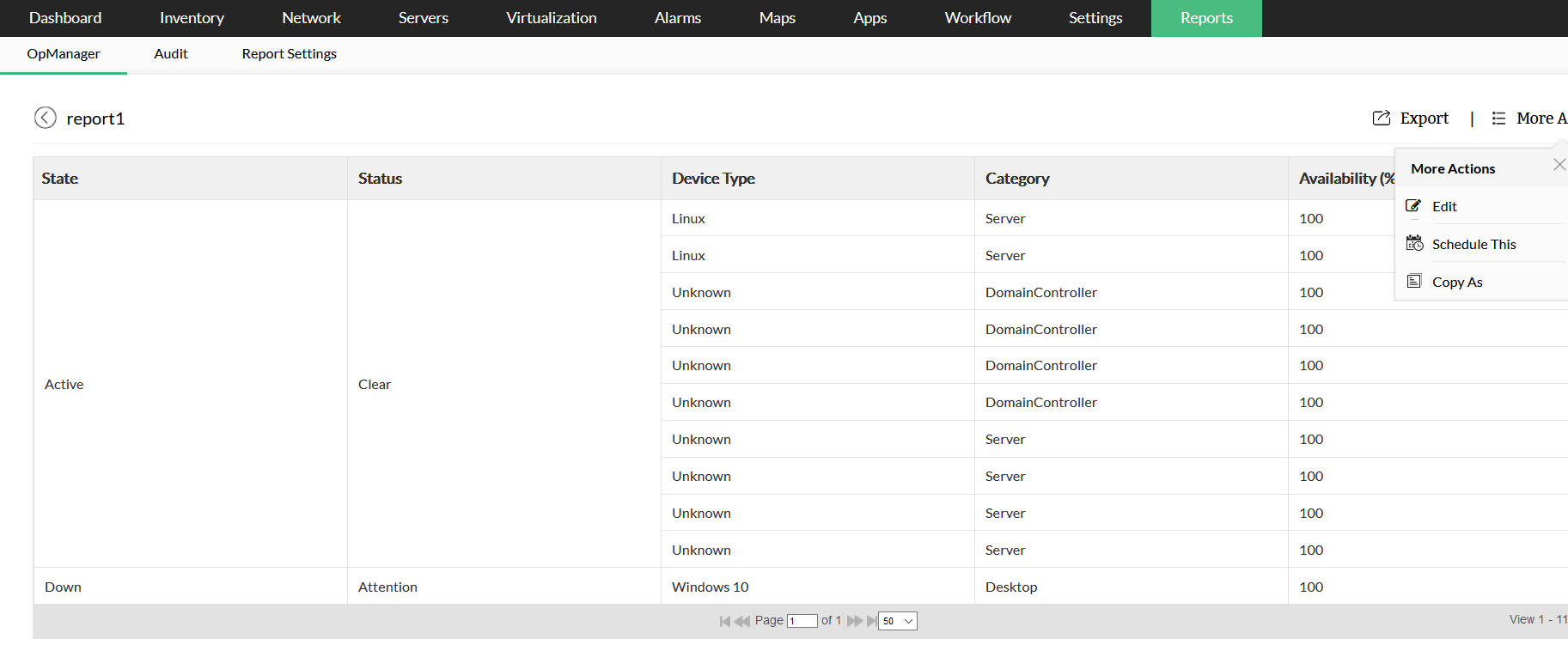Click the Schedule This calendar icon

[x=1414, y=244]
